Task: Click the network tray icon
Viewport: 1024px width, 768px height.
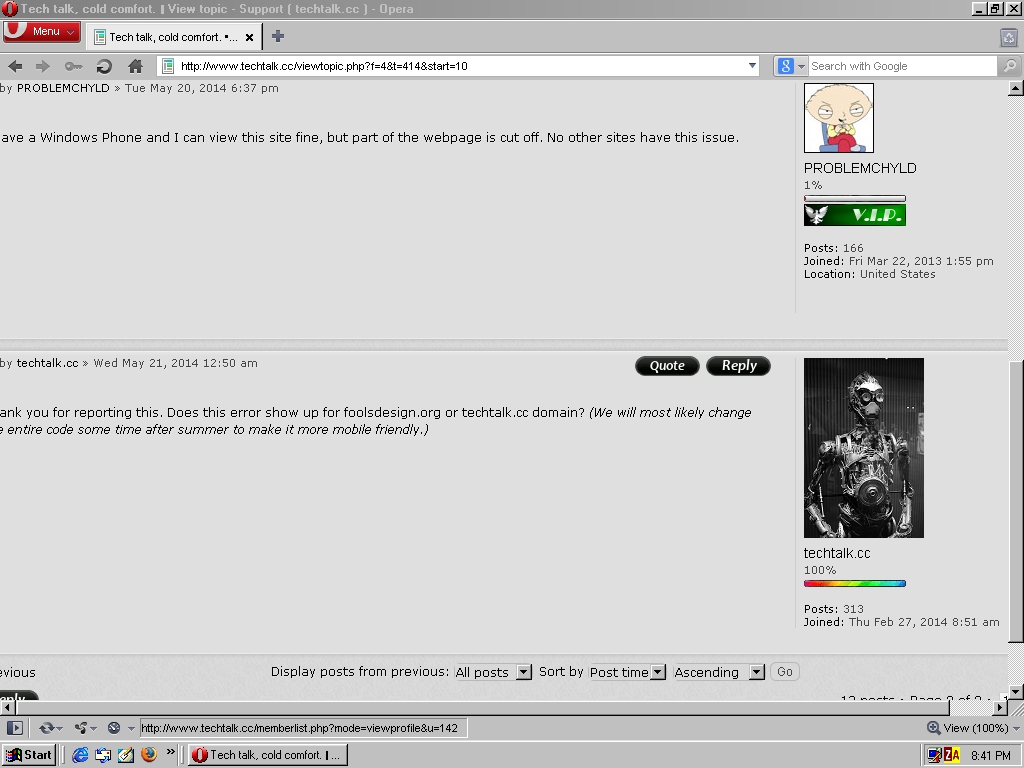Action: (935, 756)
